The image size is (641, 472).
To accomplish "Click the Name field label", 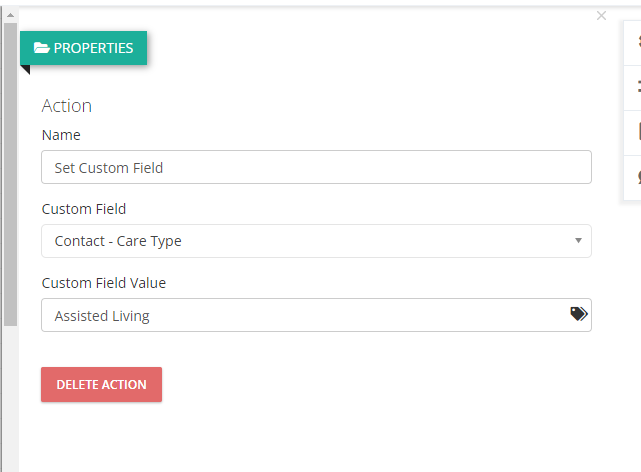I will click(x=61, y=135).
